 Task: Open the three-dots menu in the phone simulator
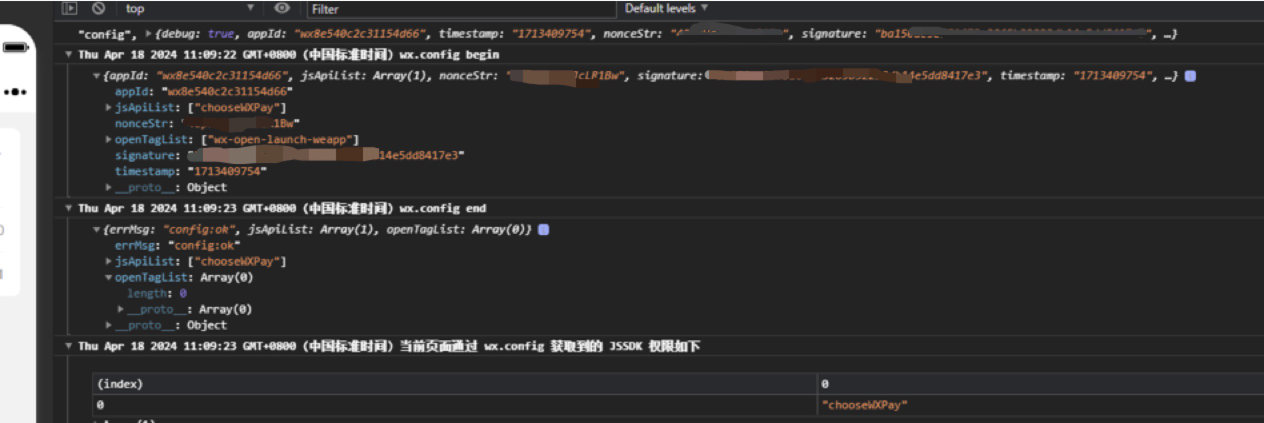click(x=14, y=92)
